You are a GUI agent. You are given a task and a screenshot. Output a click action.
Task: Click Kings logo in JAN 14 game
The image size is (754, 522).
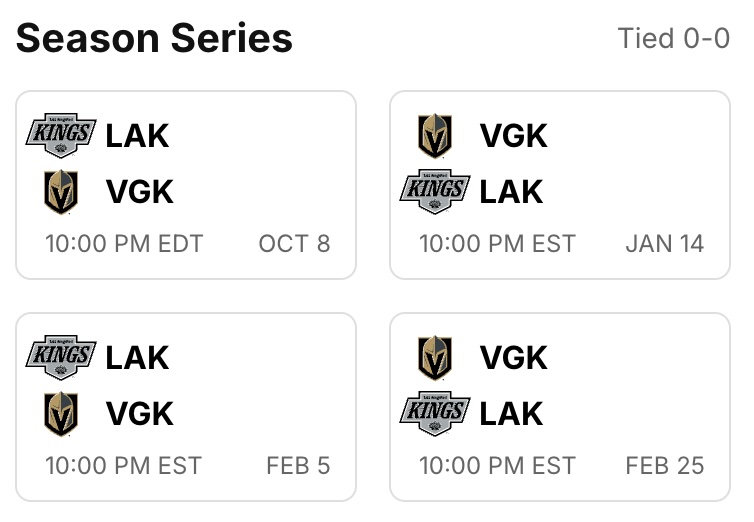(435, 192)
